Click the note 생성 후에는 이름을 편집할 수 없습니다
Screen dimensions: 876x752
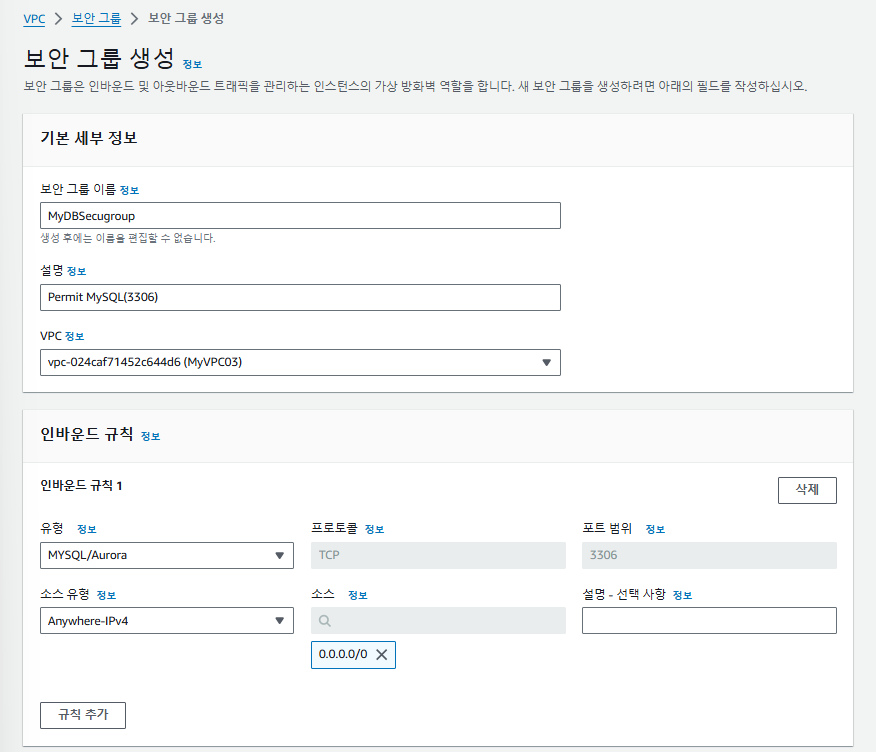(127, 238)
